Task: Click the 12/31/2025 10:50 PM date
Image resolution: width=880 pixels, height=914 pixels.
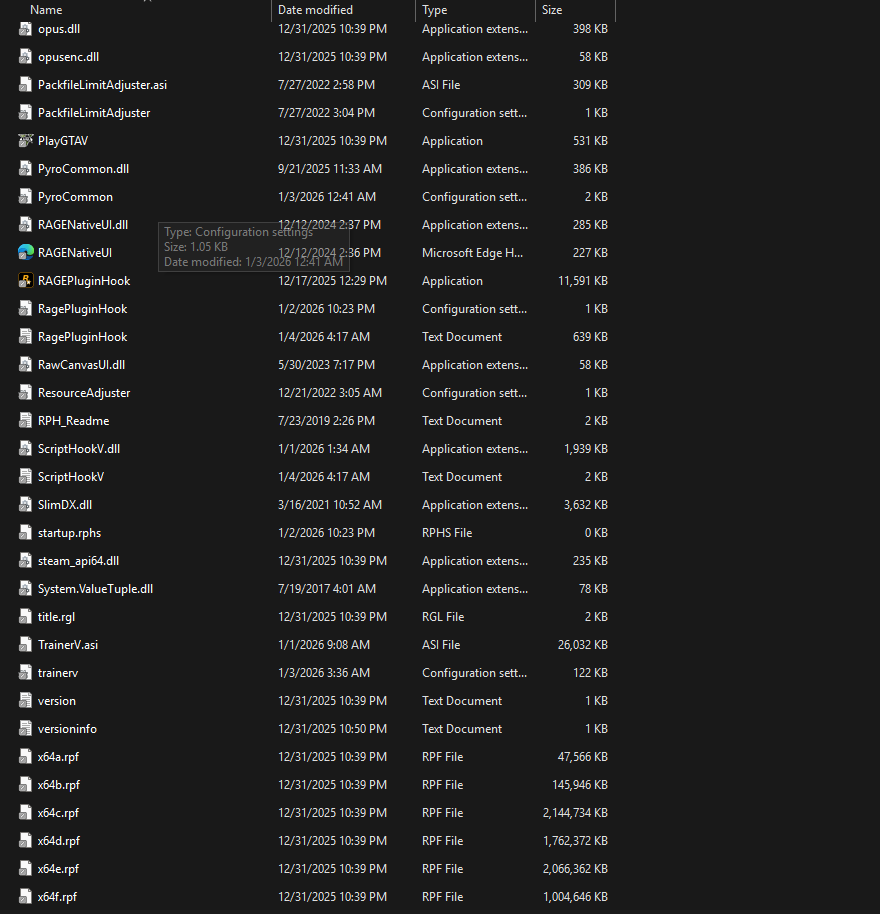Action: tap(332, 728)
